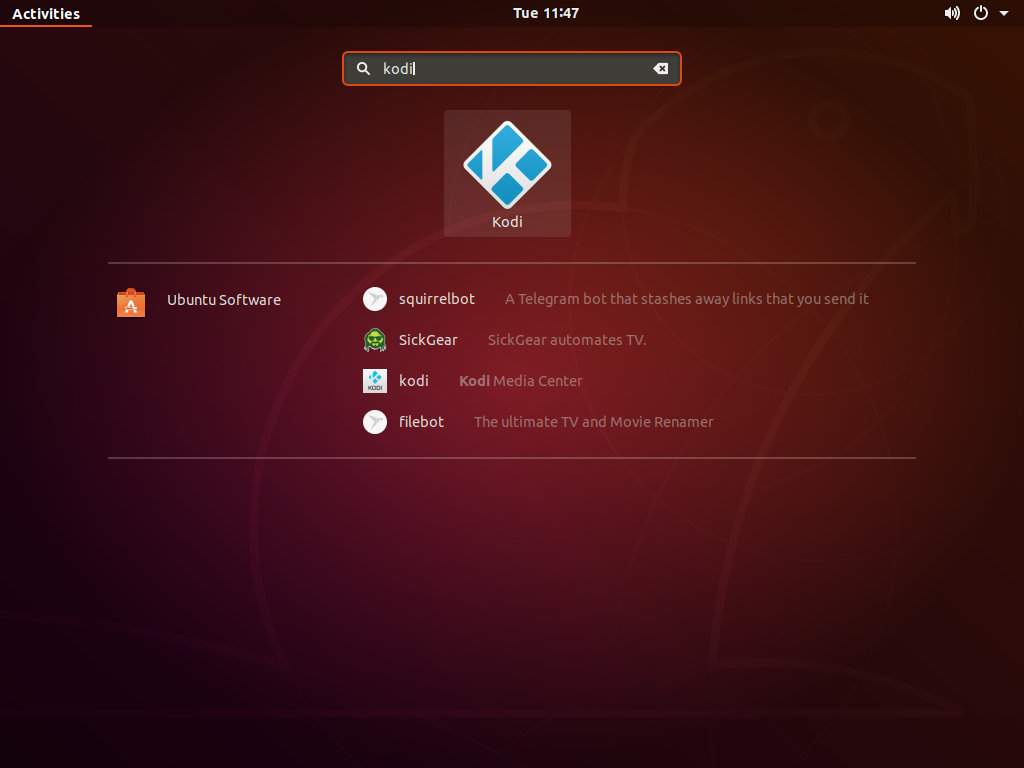1024x768 pixels.
Task: Open the filebot result icon
Action: (374, 422)
